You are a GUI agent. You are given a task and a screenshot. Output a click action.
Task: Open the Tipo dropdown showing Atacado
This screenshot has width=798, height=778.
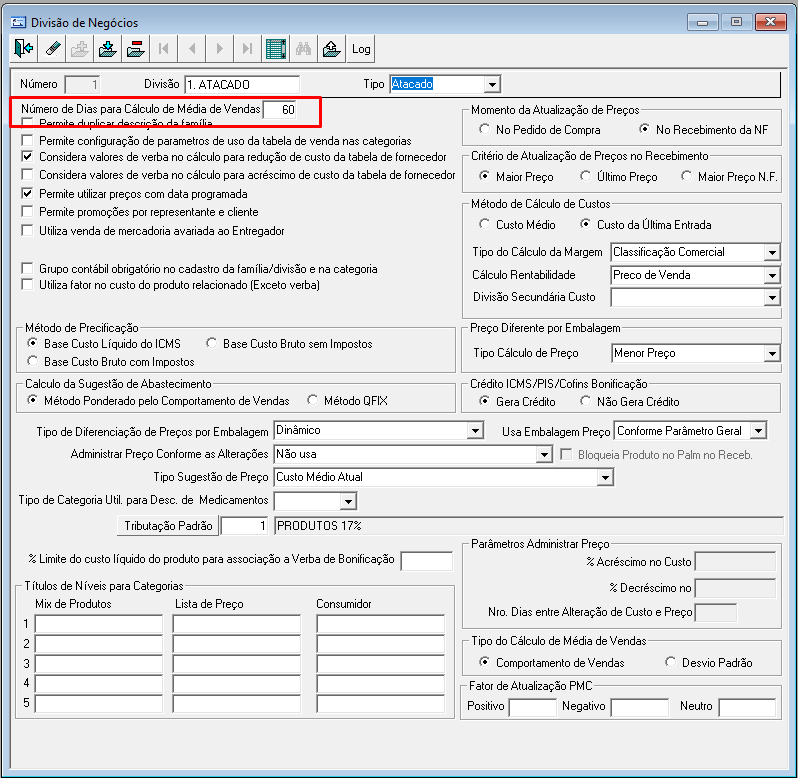[x=492, y=84]
